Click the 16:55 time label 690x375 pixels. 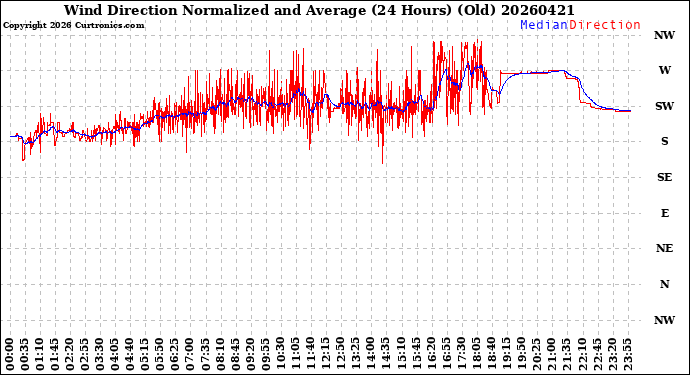[447, 354]
